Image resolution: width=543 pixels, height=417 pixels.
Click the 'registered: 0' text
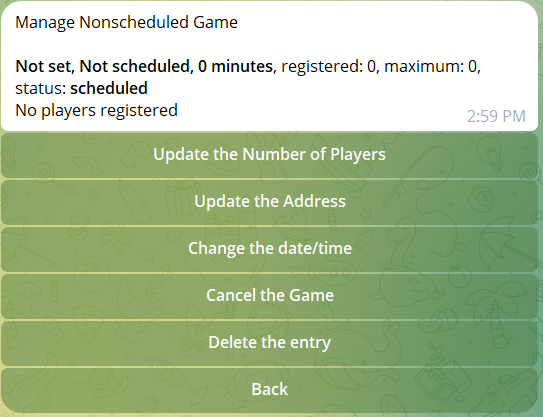coord(329,66)
